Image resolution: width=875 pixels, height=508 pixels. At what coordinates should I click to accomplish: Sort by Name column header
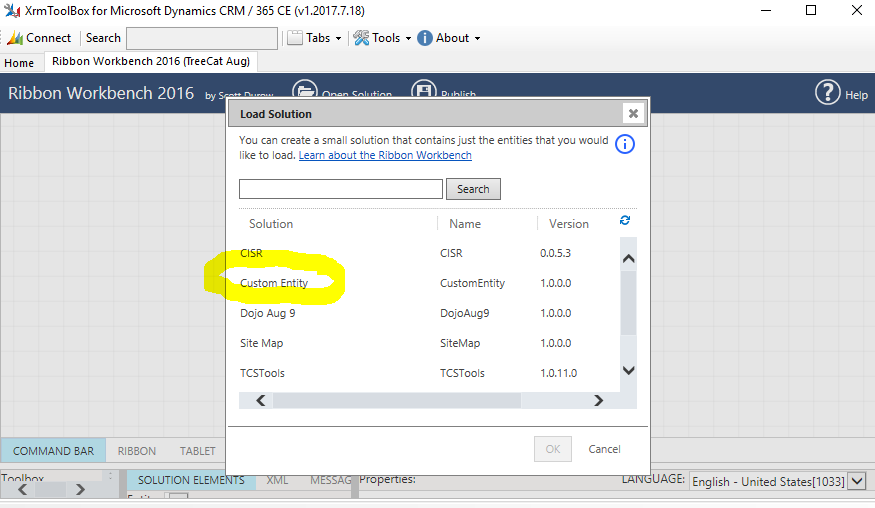point(465,224)
